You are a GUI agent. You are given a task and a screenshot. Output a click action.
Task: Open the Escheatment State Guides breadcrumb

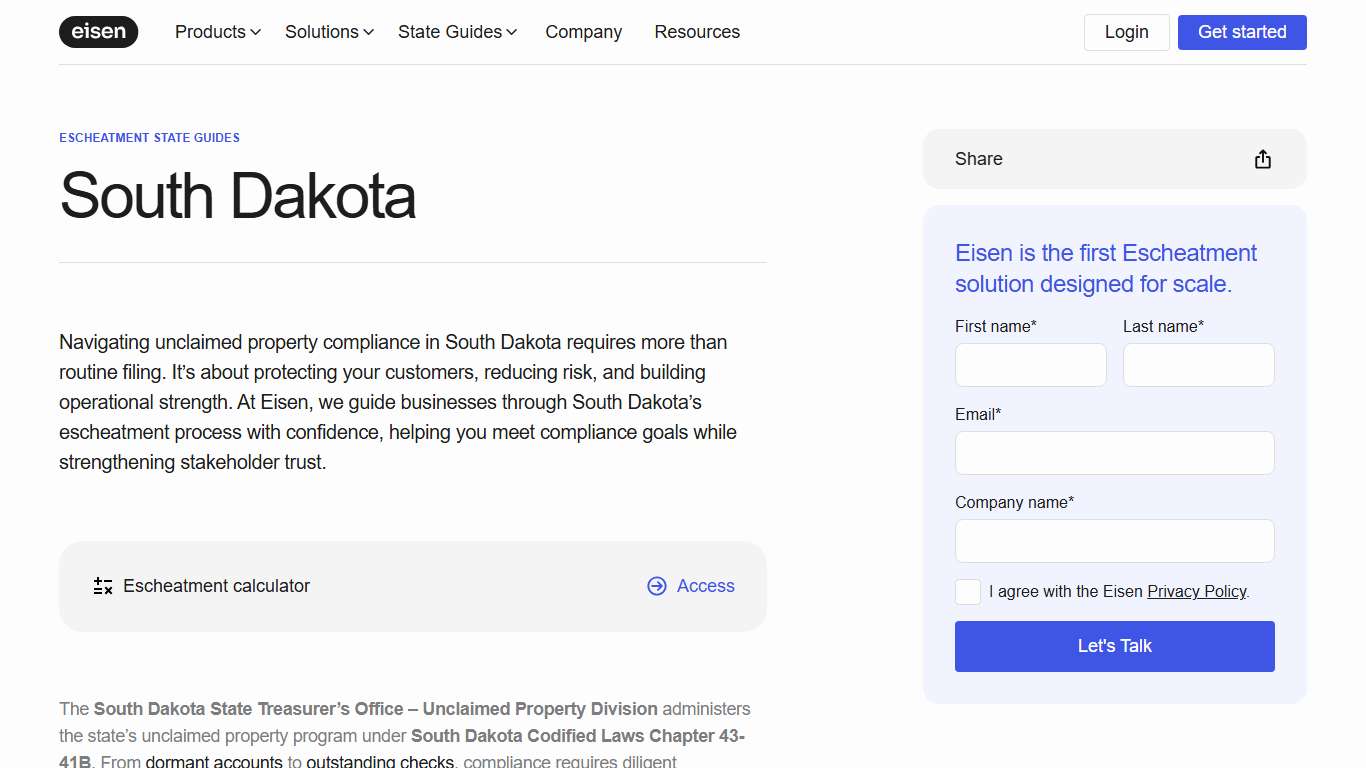149,138
